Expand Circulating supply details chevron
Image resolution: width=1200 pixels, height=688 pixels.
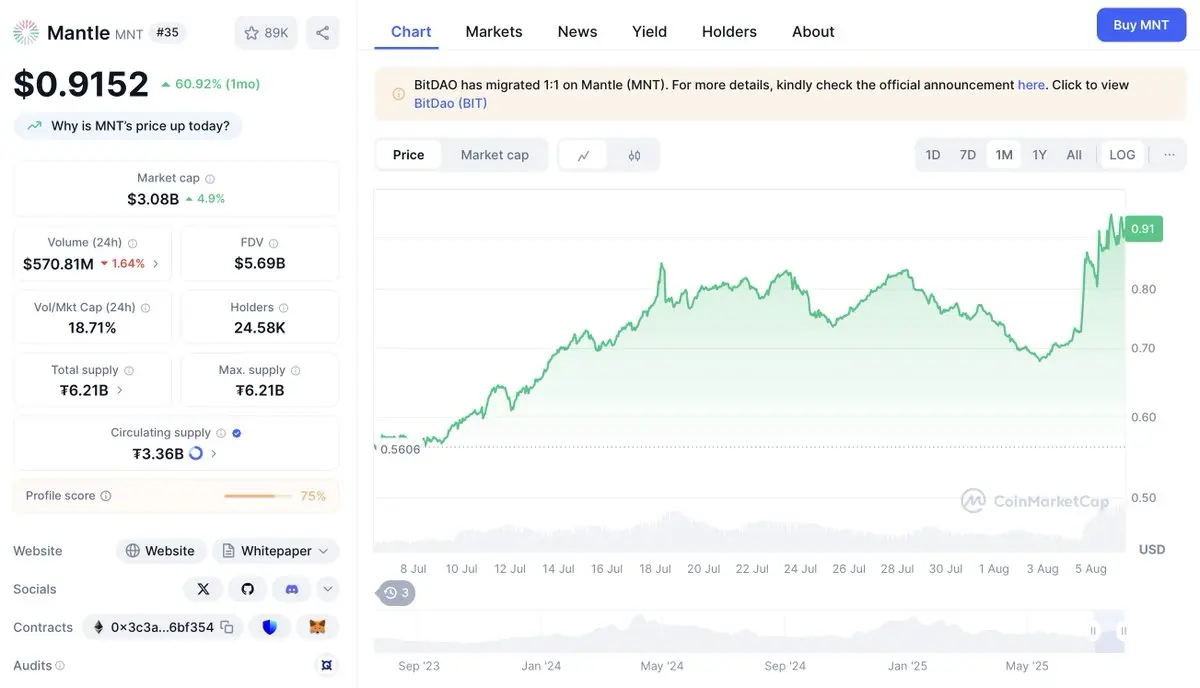213,453
